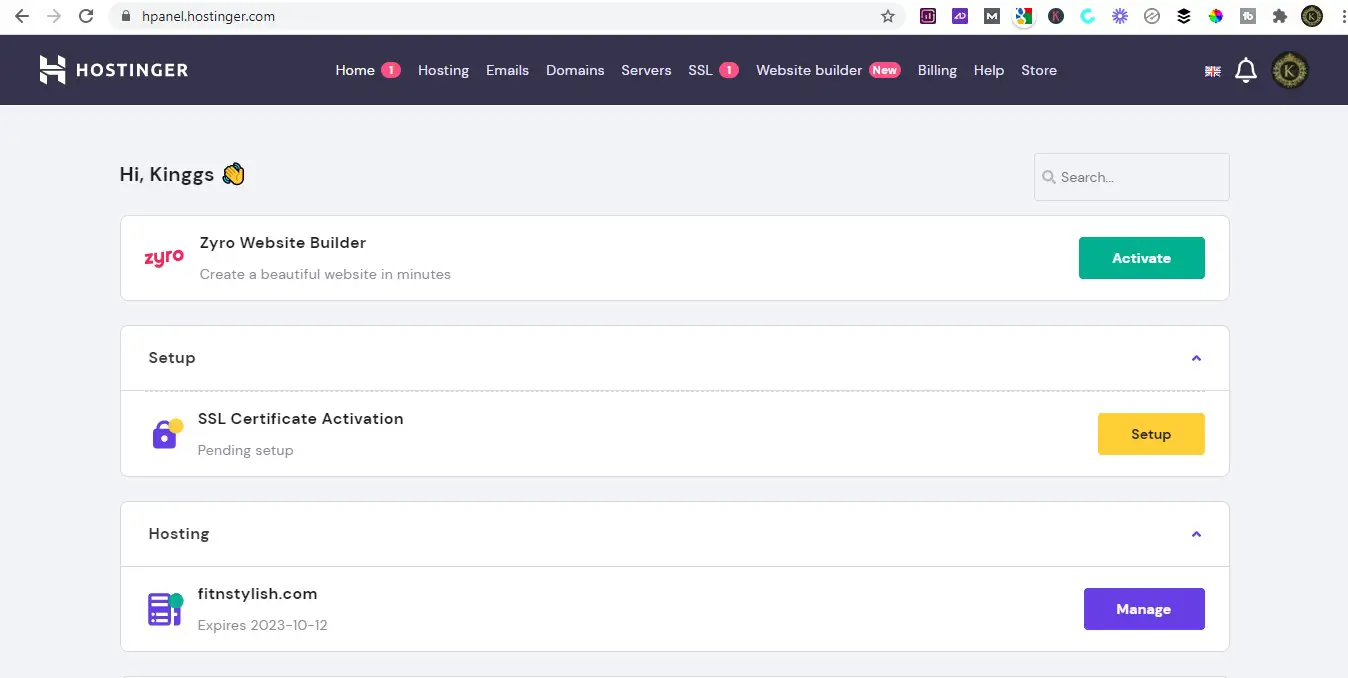Go back with the browser back arrow
The width and height of the screenshot is (1348, 678).
22,16
